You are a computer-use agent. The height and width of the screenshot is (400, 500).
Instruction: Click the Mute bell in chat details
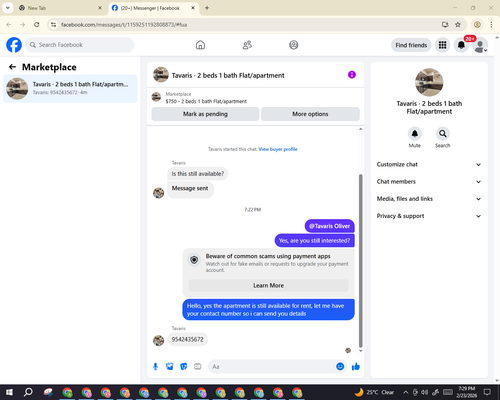click(414, 134)
